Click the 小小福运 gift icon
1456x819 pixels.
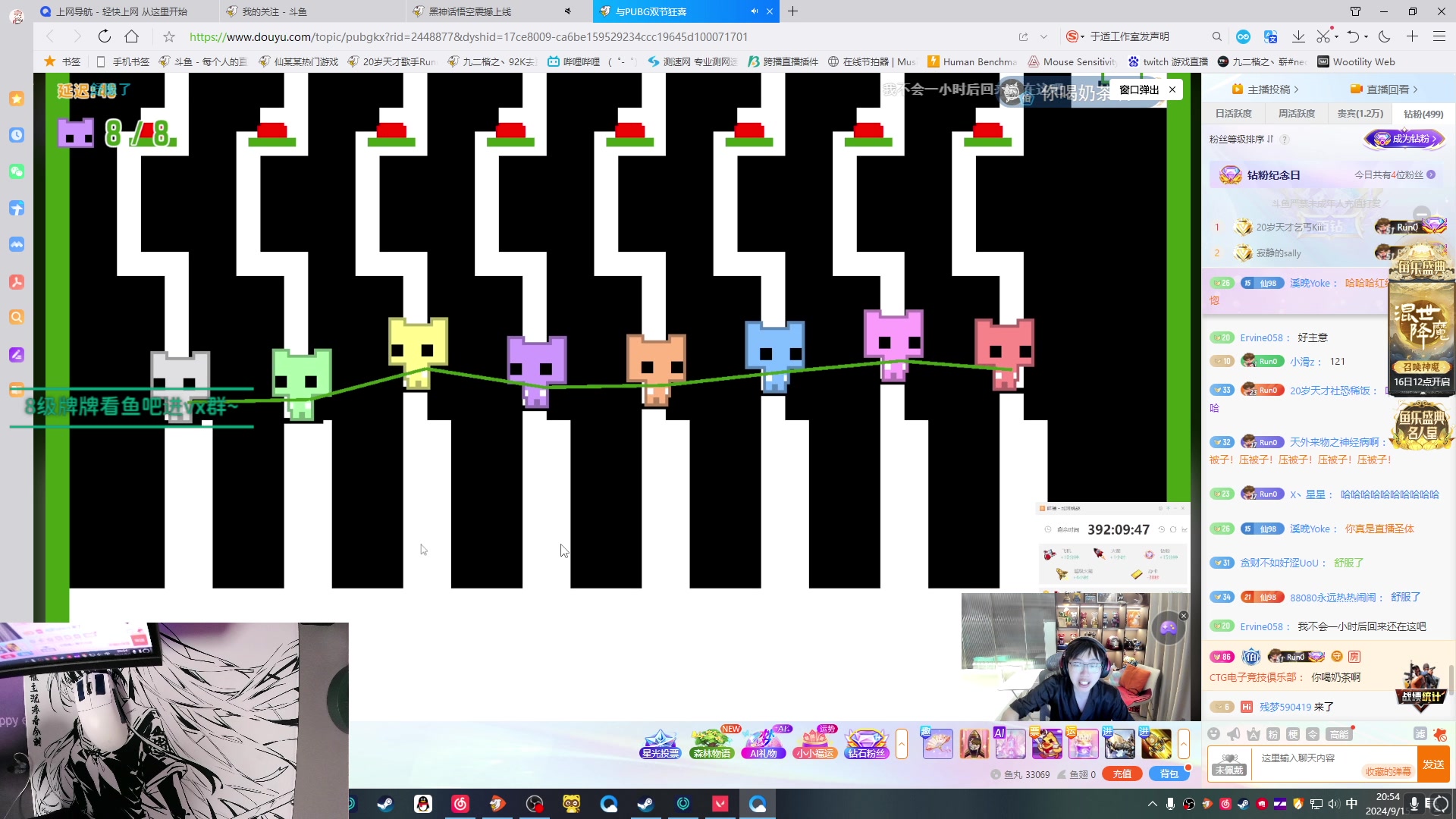(815, 744)
